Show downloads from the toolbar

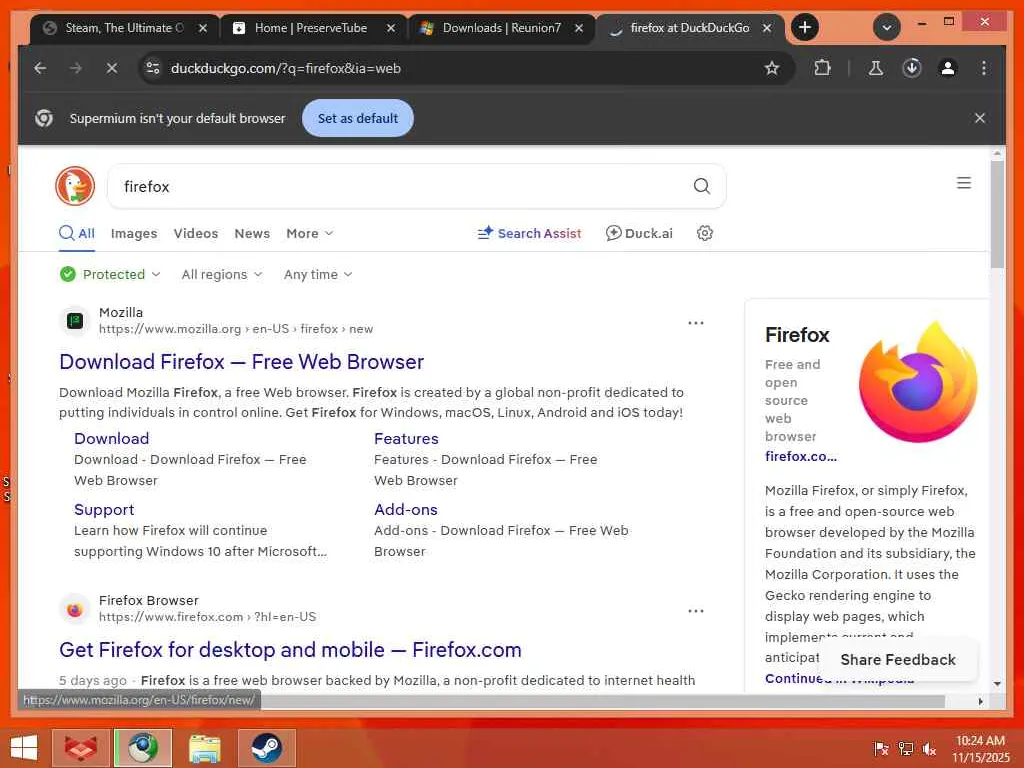pos(912,68)
